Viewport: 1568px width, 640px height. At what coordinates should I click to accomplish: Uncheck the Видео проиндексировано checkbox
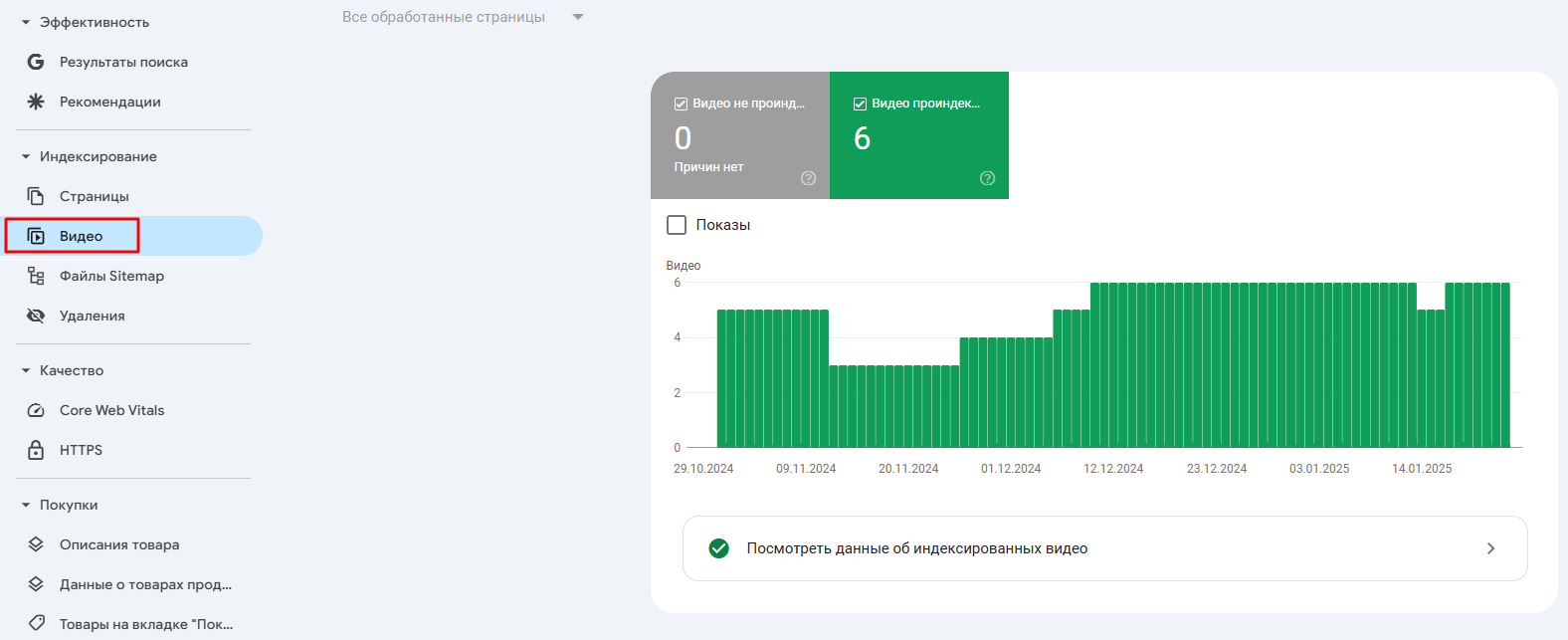(861, 104)
